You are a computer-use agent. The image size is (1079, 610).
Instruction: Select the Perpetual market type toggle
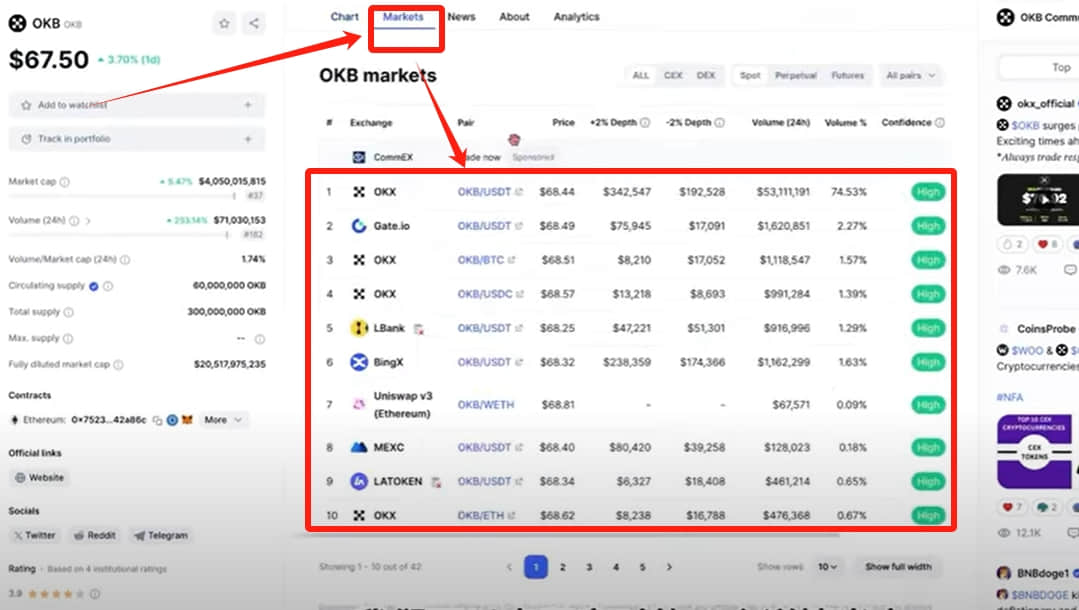pos(795,75)
